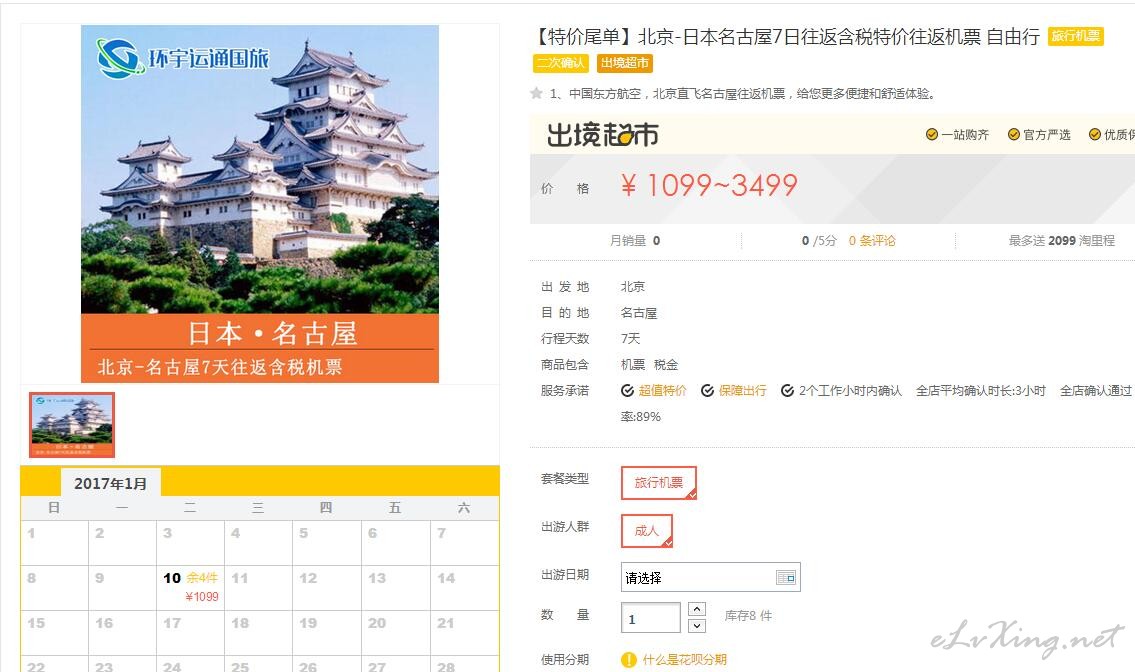
Task: Click the 7天 trip days value
Action: (x=630, y=338)
